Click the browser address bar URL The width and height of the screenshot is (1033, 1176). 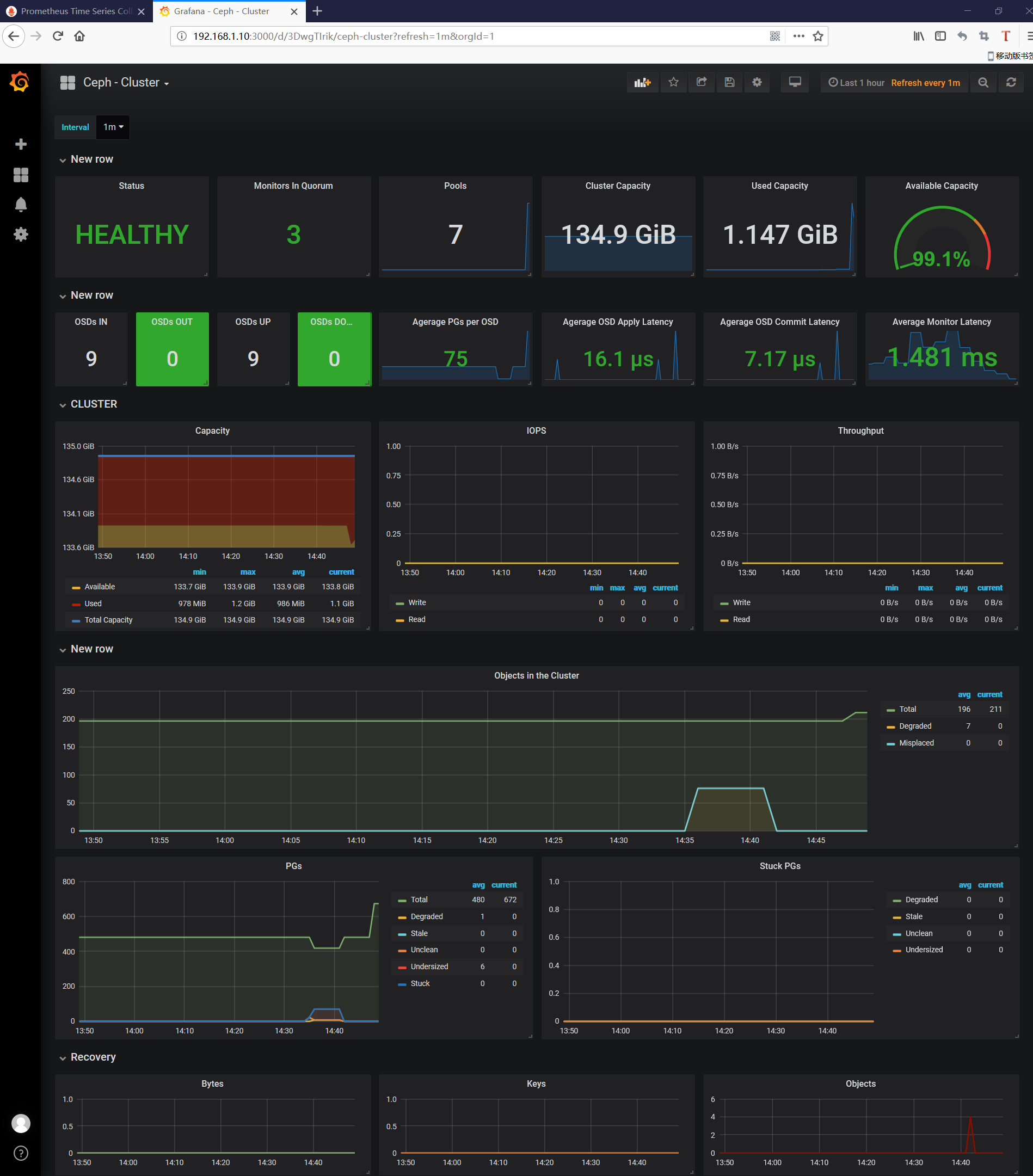pos(343,36)
